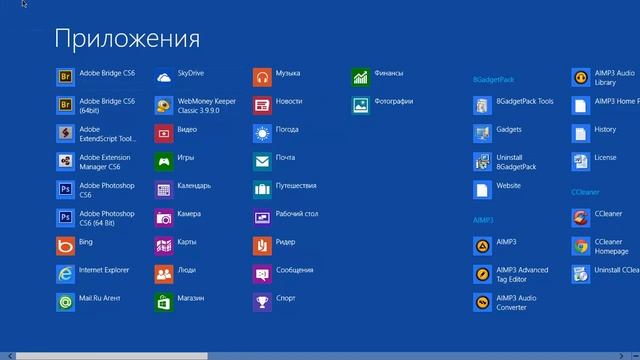Open the AIMP3 History document icon
This screenshot has height=360, width=640.
(580, 133)
